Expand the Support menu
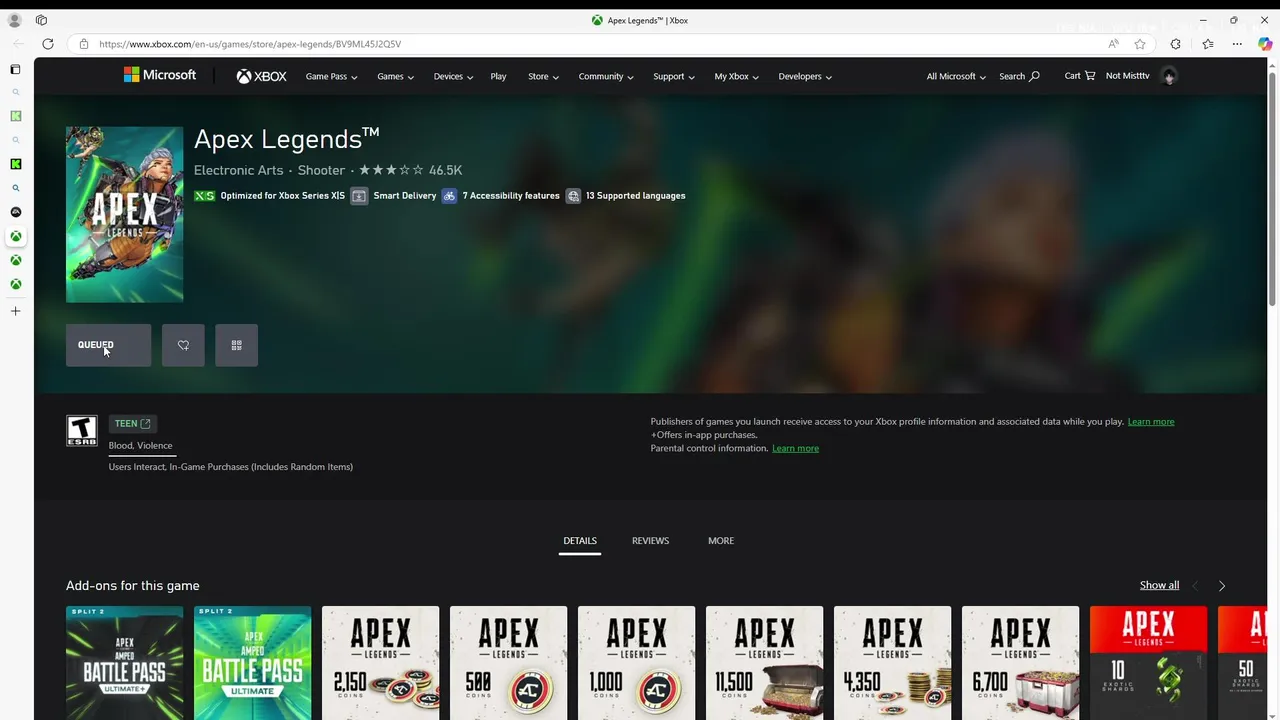1280x720 pixels. pos(674,76)
